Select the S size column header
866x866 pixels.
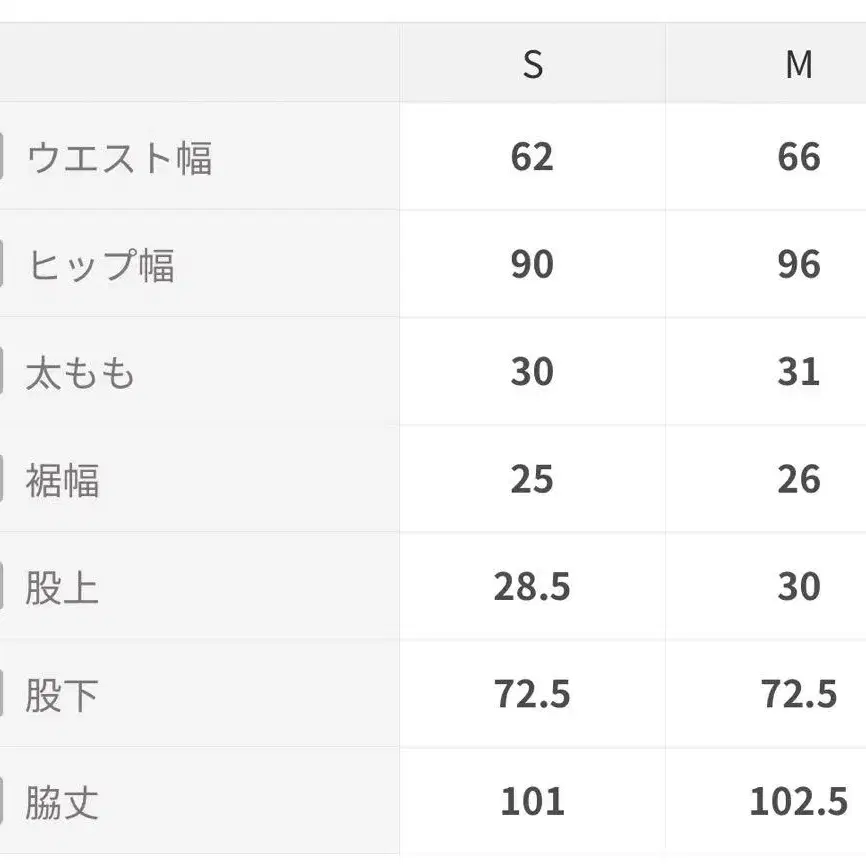[x=533, y=66]
